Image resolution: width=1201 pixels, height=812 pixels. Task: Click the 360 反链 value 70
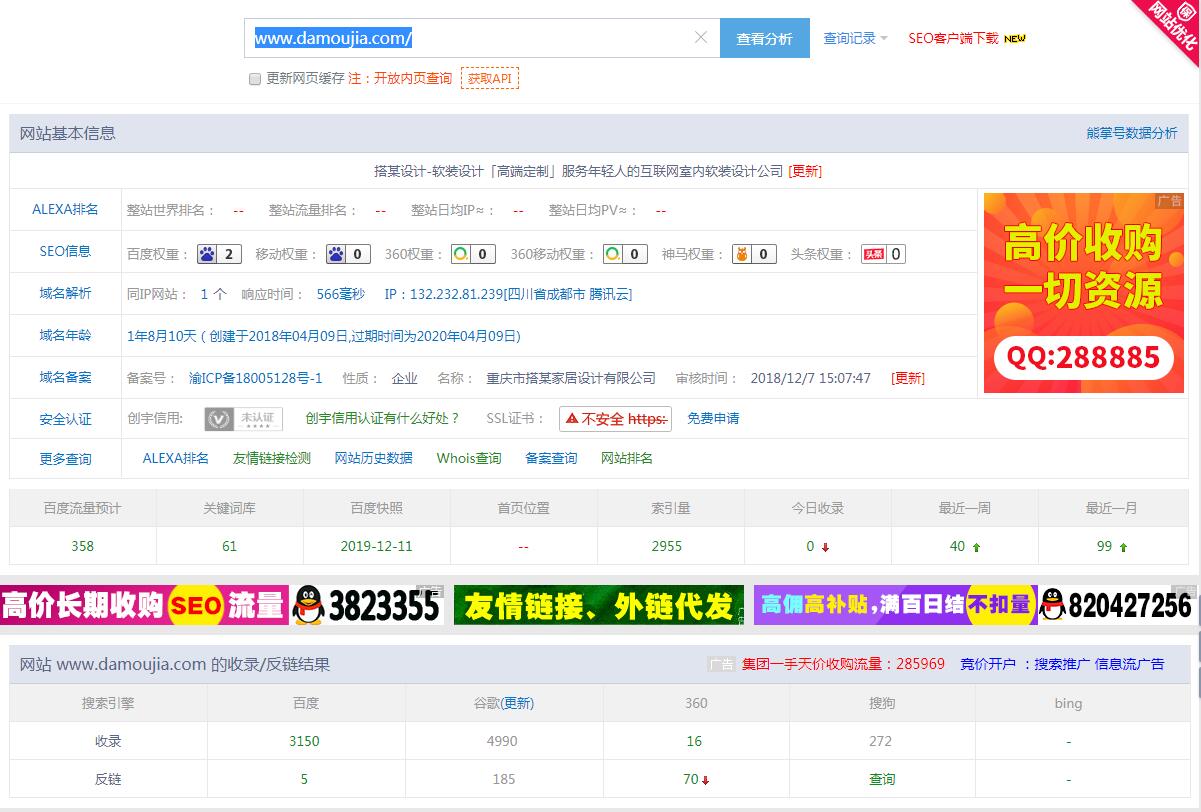(x=691, y=779)
